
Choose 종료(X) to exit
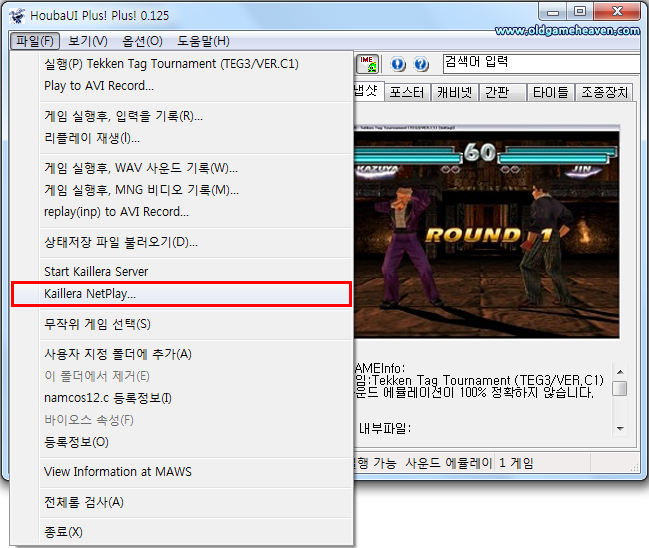(x=181, y=532)
